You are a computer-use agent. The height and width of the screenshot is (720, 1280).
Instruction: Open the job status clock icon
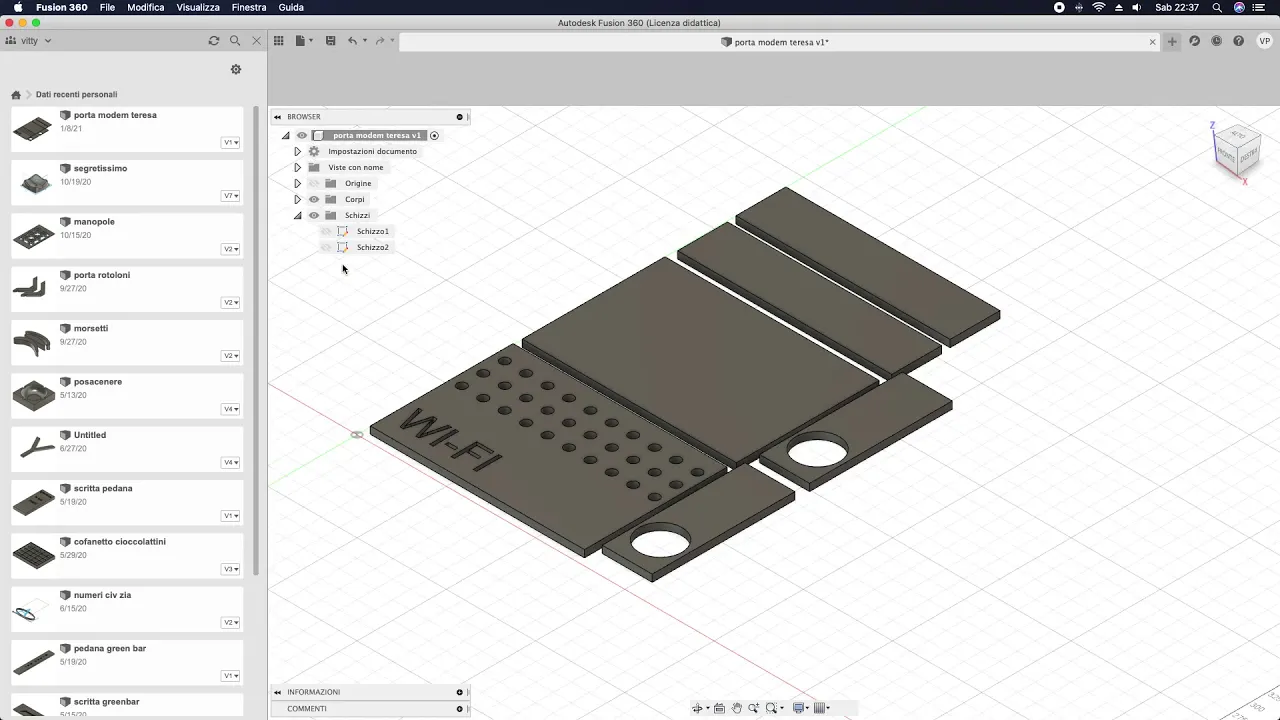(1216, 41)
